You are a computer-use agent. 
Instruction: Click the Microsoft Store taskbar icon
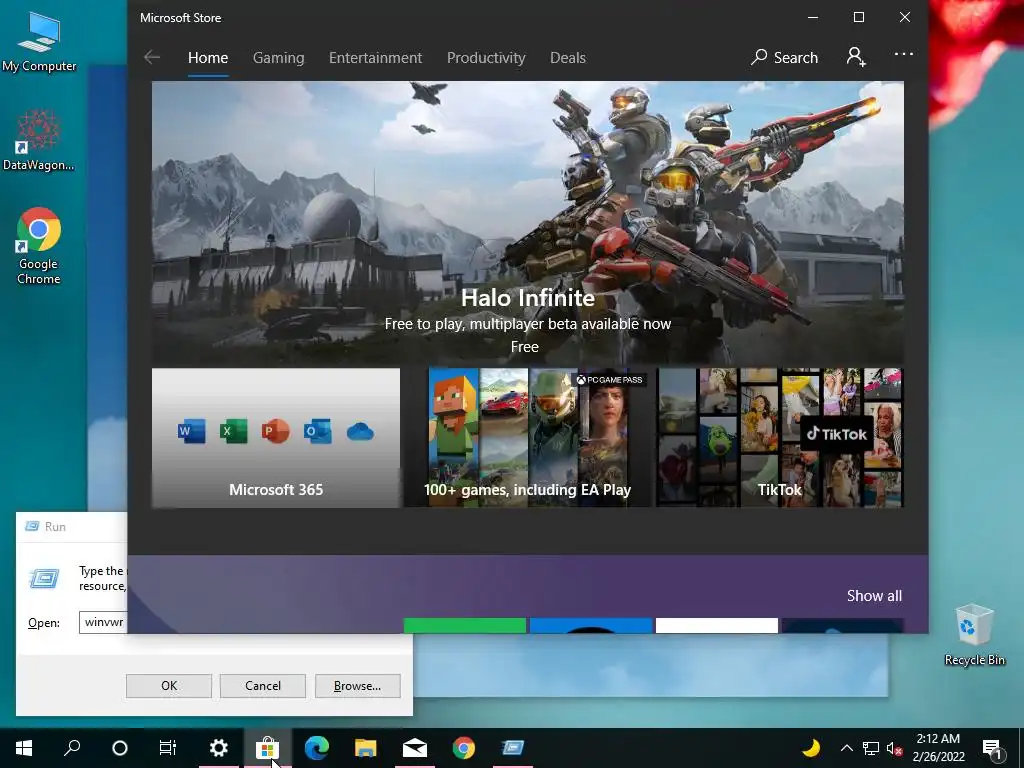[268, 748]
